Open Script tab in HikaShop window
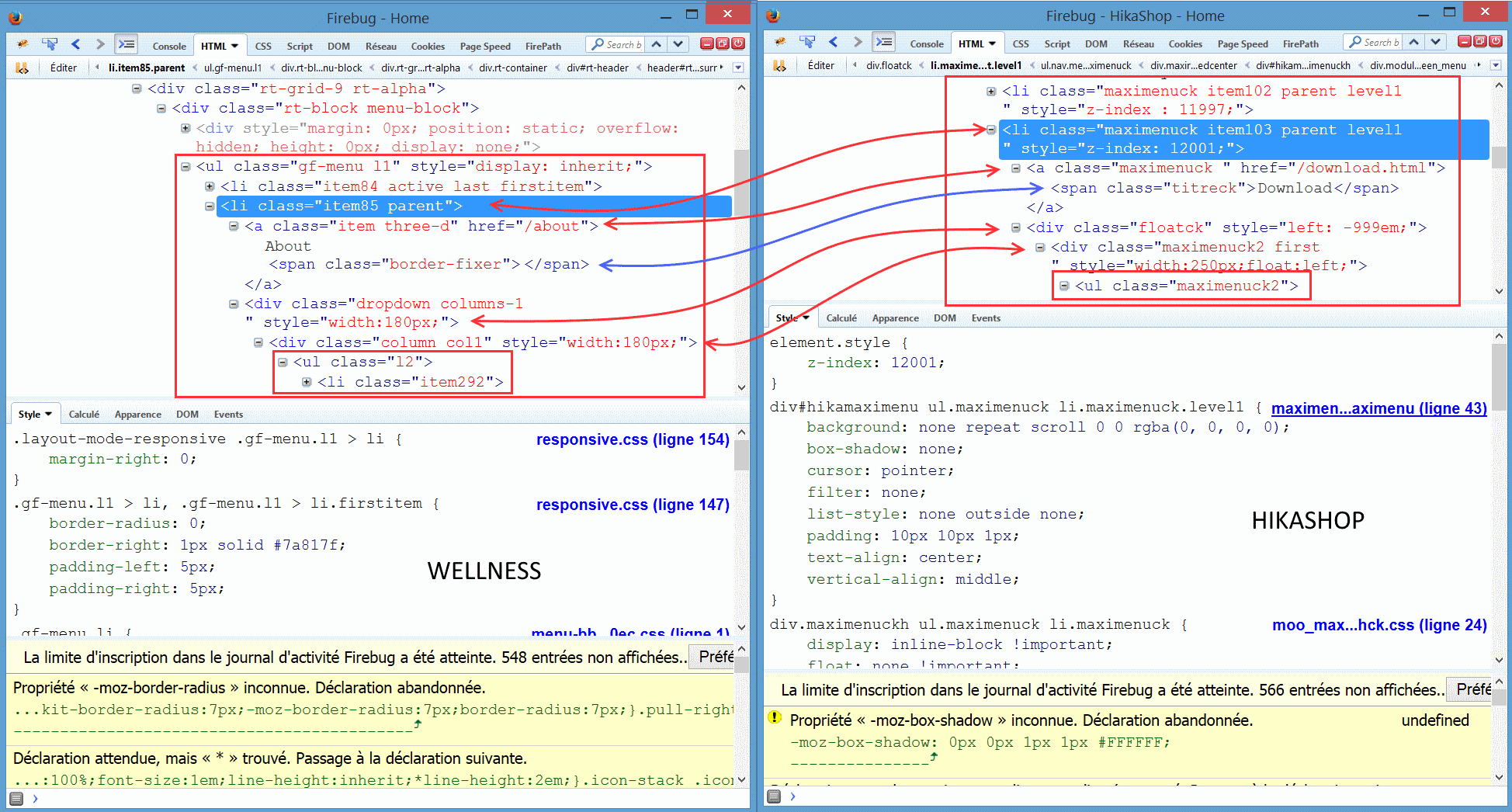The image size is (1512, 812). (1057, 44)
